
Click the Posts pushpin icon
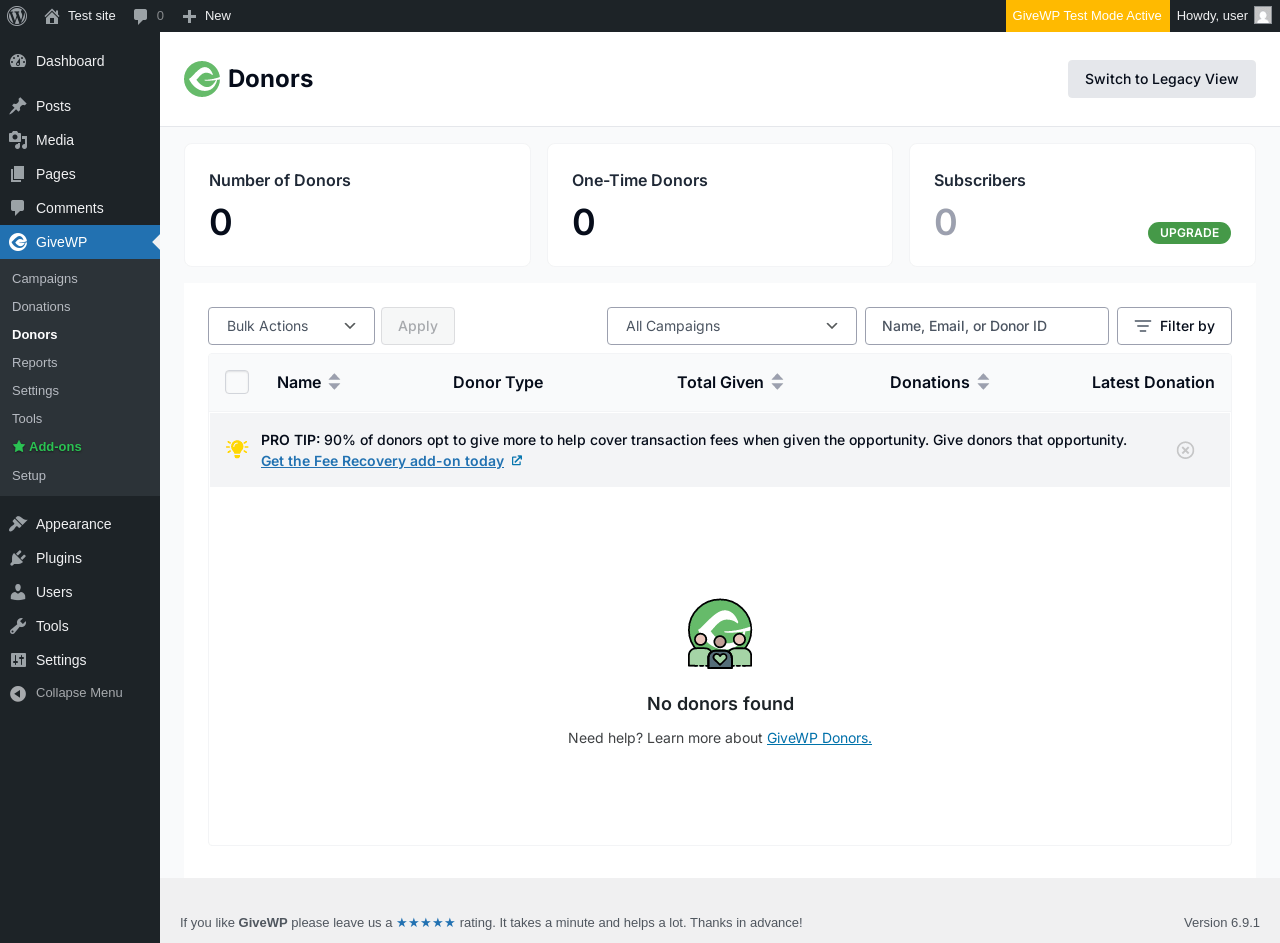coord(18,106)
